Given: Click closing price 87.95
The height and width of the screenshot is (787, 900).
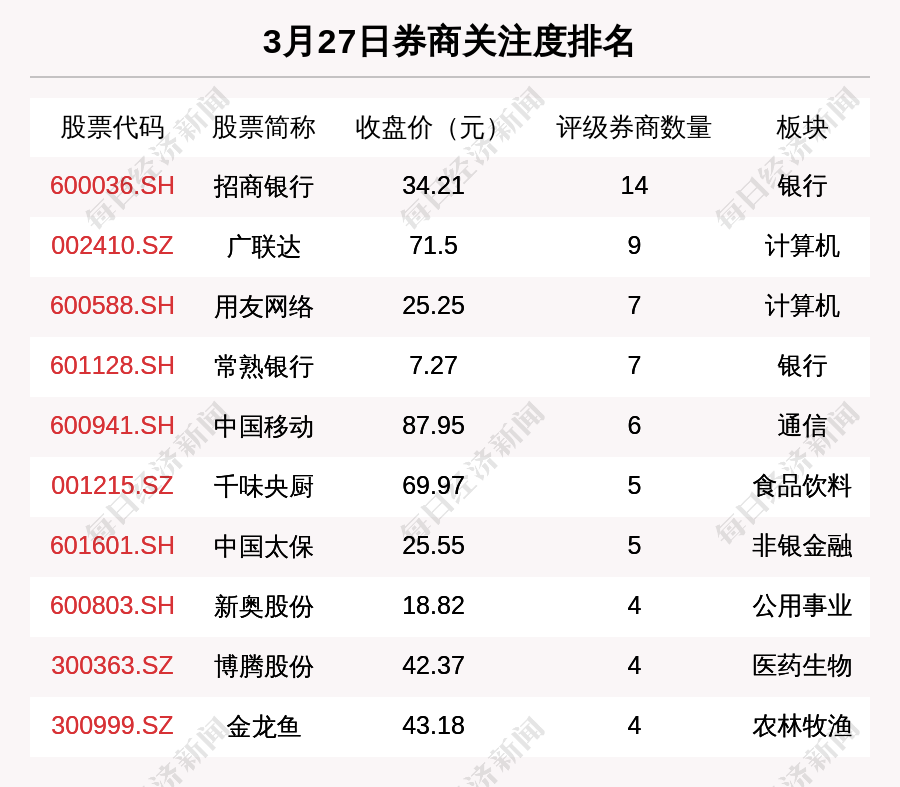Looking at the screenshot, I should coord(433,426).
